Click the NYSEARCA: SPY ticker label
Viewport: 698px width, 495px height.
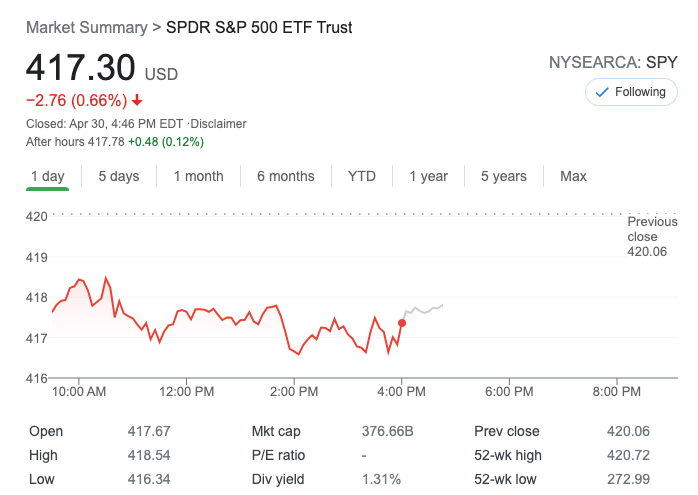click(612, 62)
